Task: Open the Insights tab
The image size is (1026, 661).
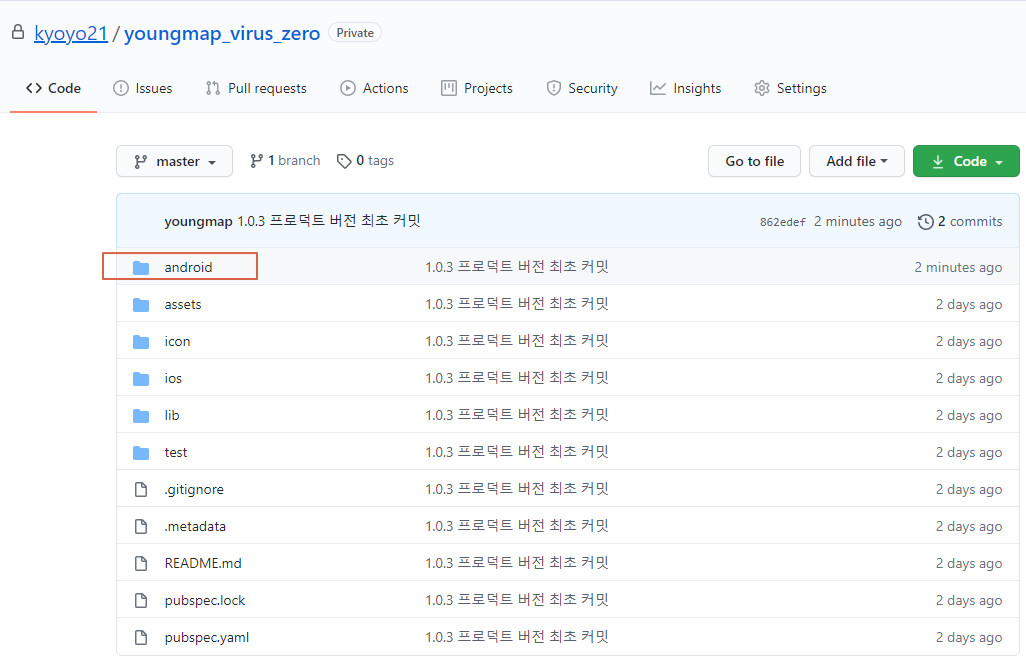Action: [685, 88]
